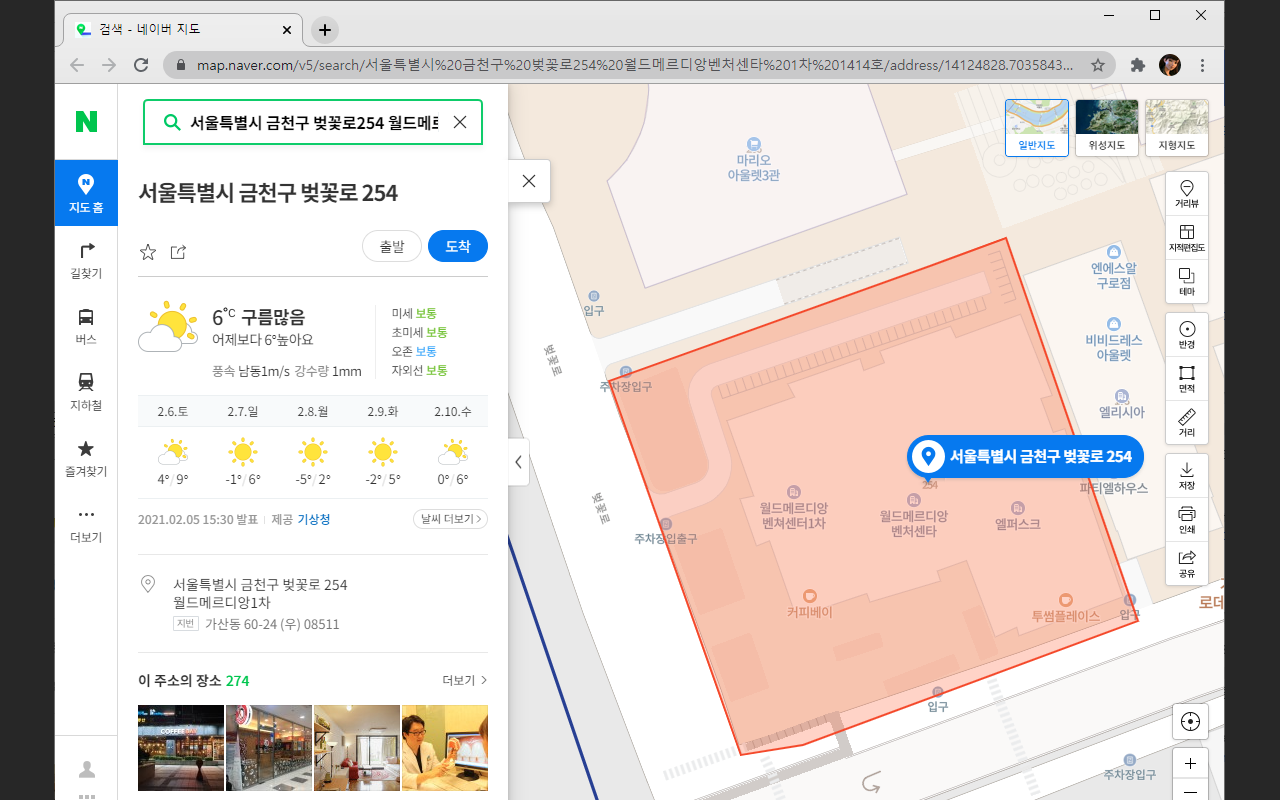Image resolution: width=1280 pixels, height=800 pixels.
Task: Set 도착 as destination
Action: pos(458,246)
